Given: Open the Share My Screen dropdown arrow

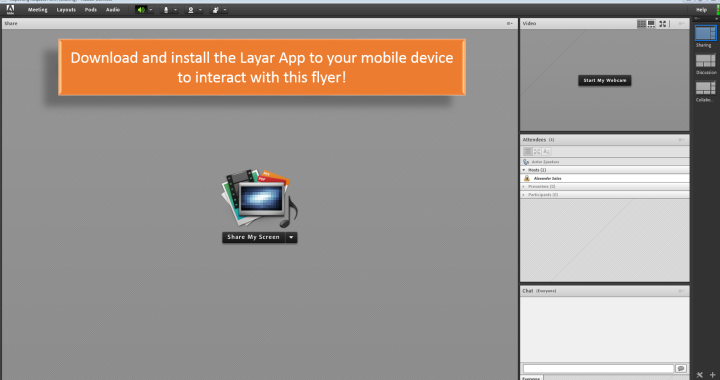Looking at the screenshot, I should pos(291,237).
